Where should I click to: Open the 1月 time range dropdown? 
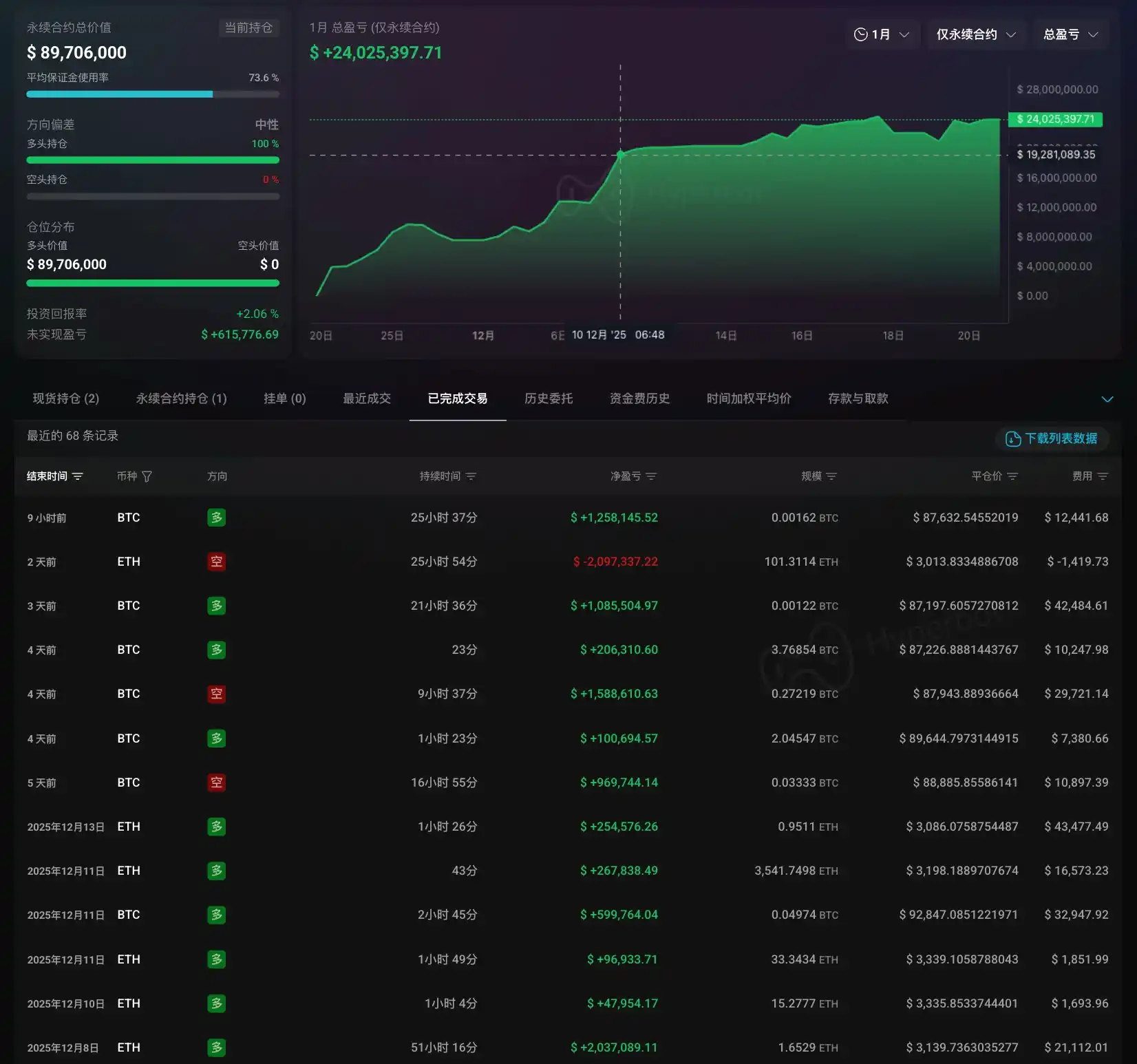883,34
